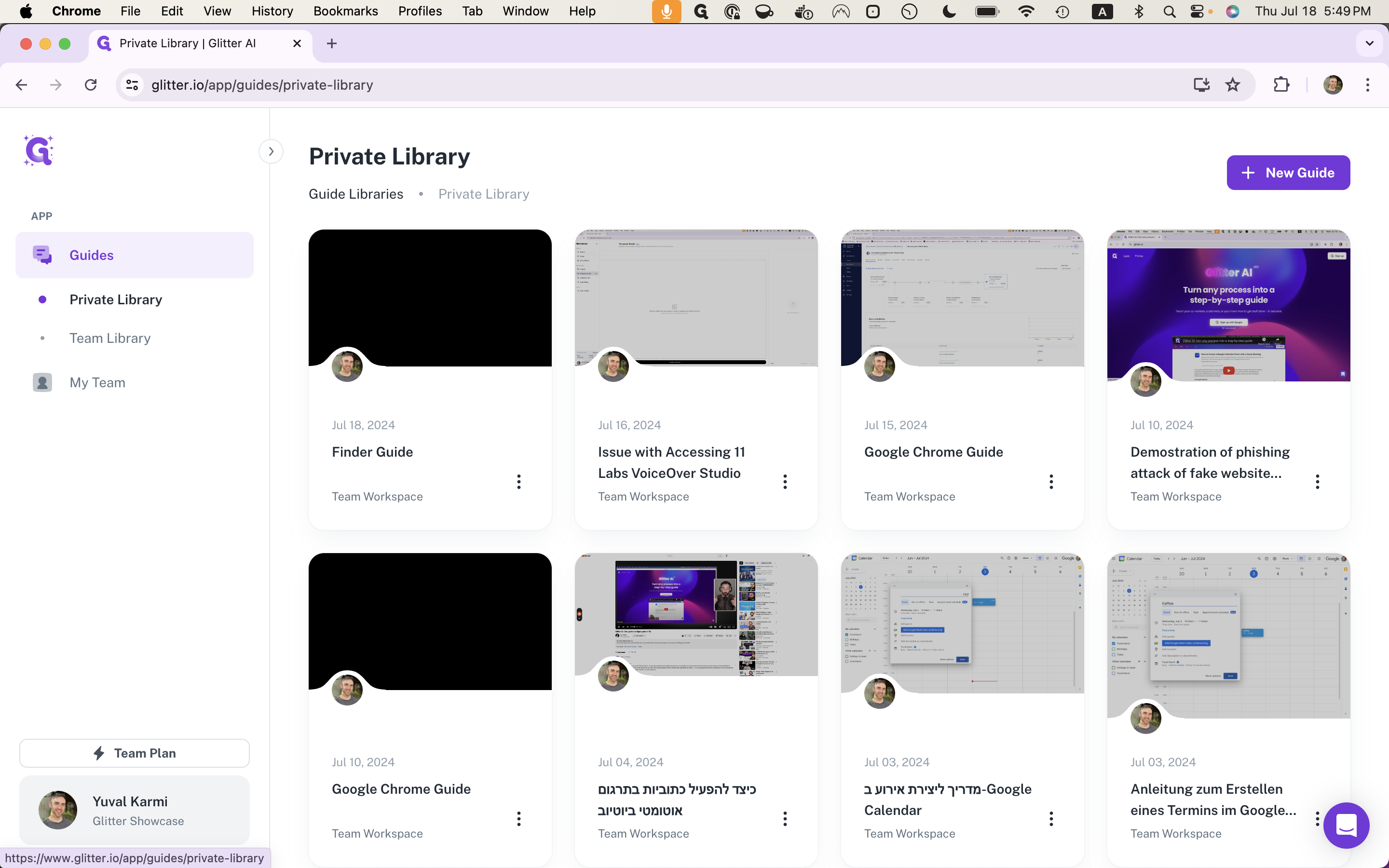Click the battery status icon

click(x=987, y=11)
